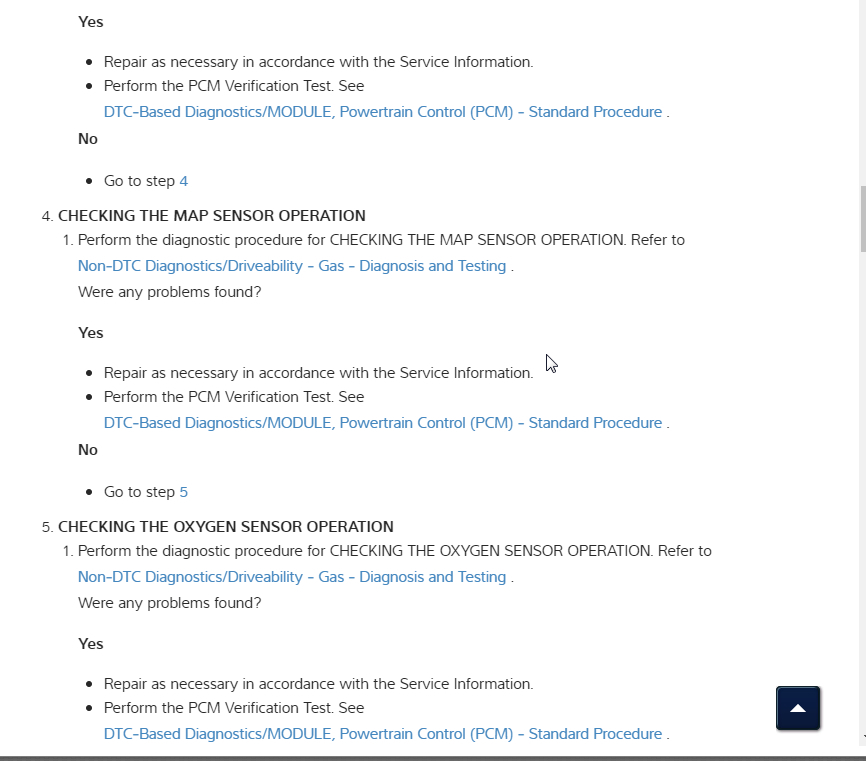
Task: Open Non-DTC Diagnostics link under oxygen sensor step
Action: 292,577
